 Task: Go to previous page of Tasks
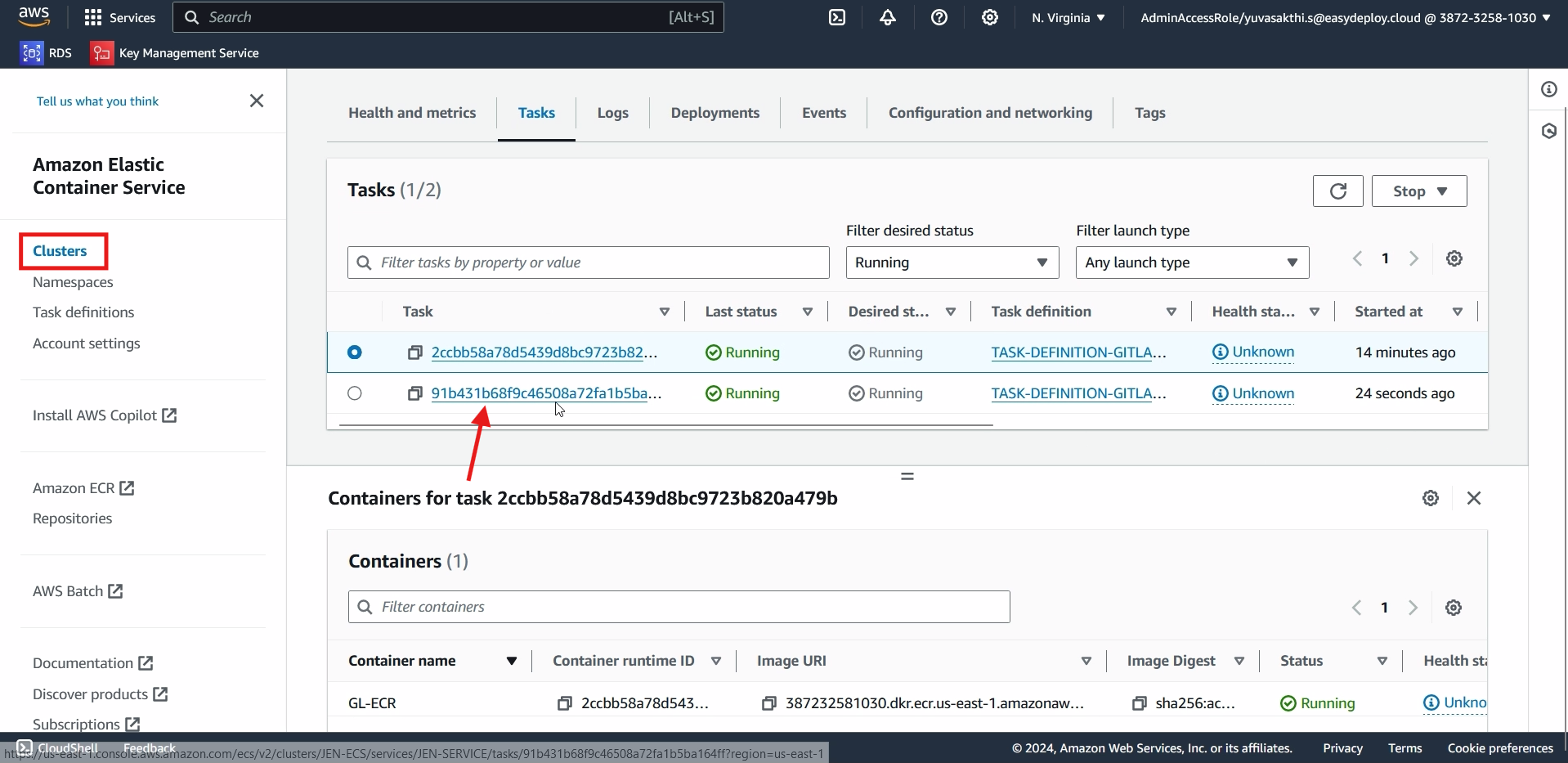coord(1358,258)
